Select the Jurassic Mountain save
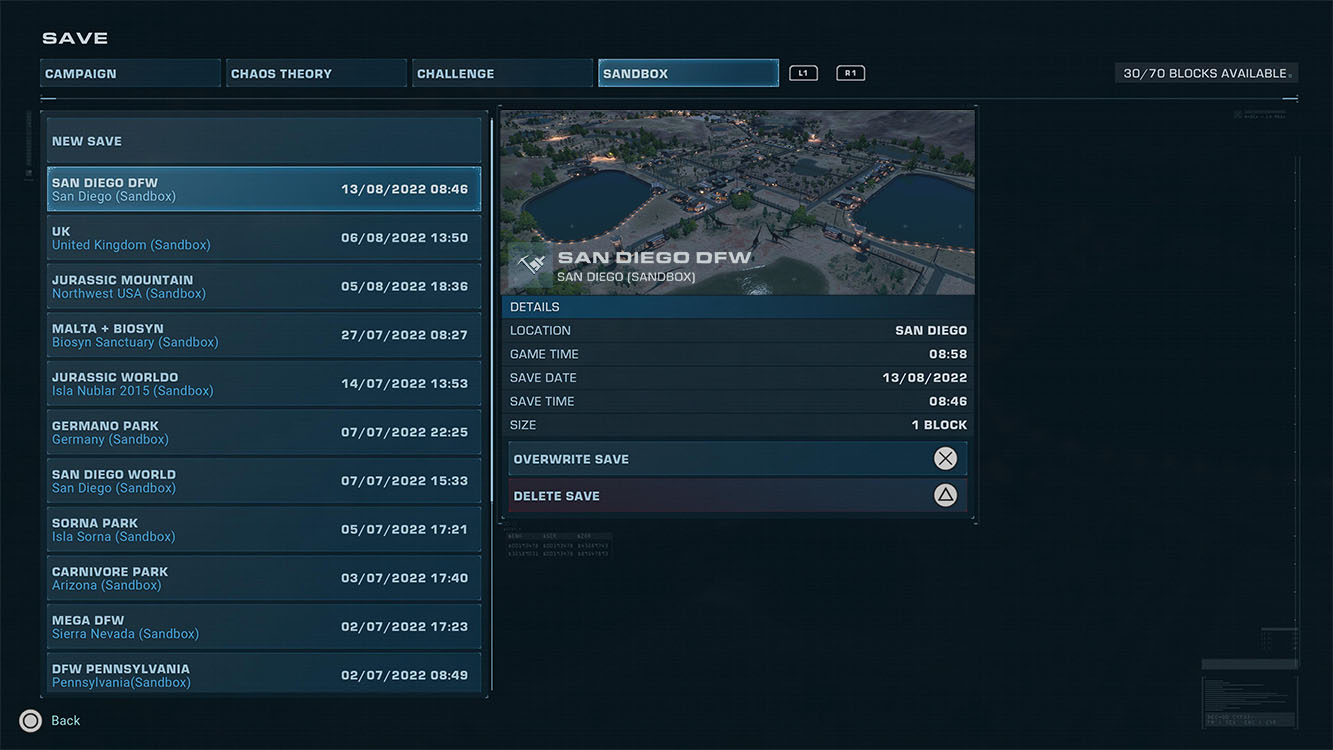1333x750 pixels. (x=264, y=286)
